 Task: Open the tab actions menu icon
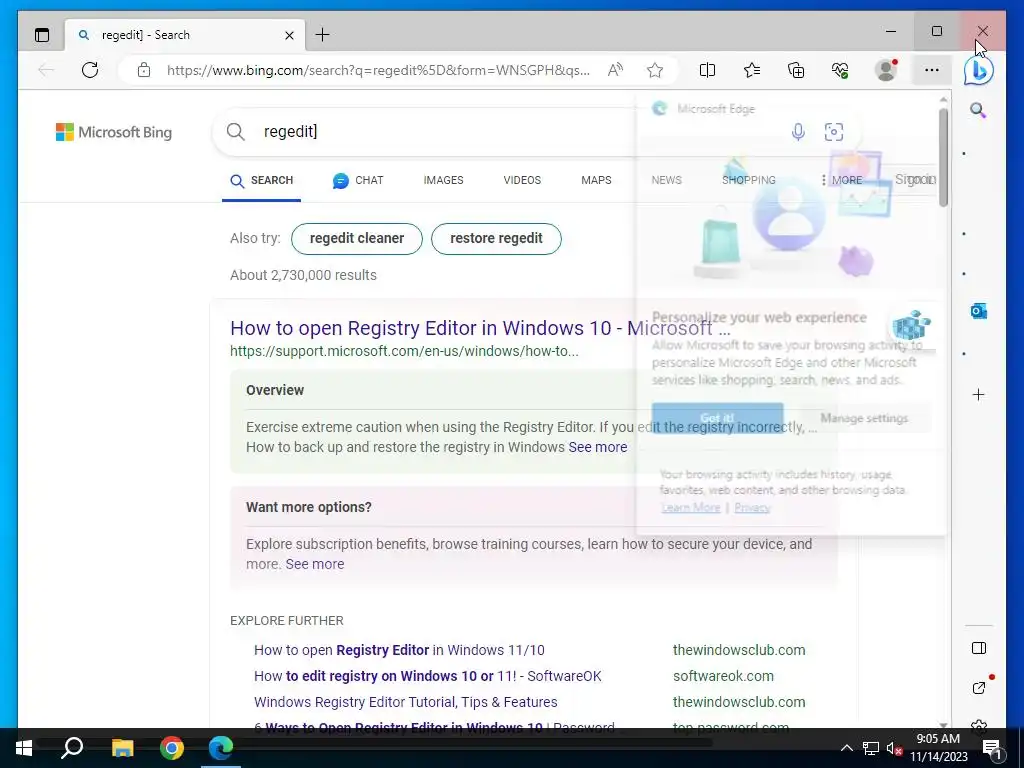pyautogui.click(x=42, y=35)
